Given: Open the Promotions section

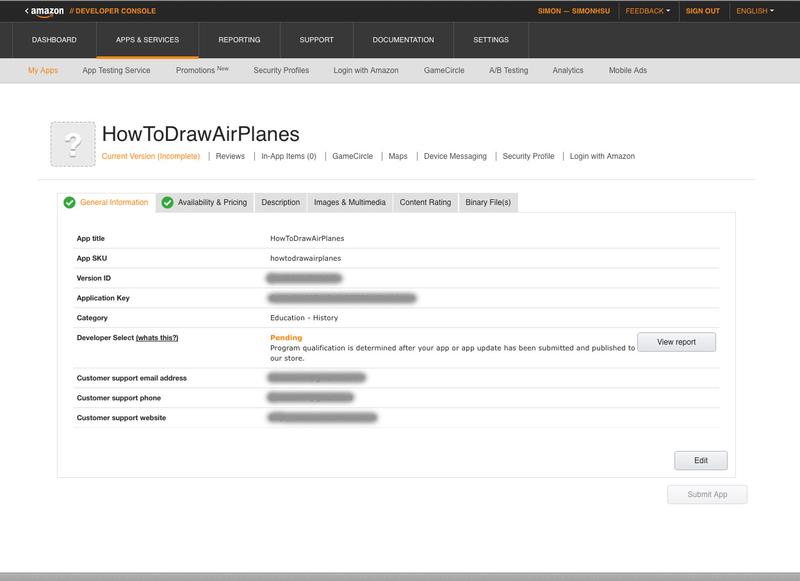Looking at the screenshot, I should (x=202, y=70).
